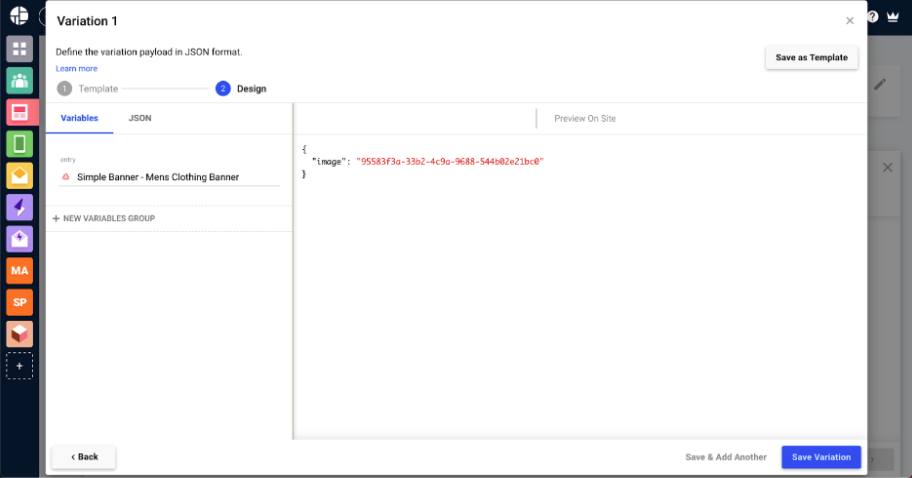Click warning icon beside Simple Banner entry
Screen dimensions: 912x478
tap(66, 177)
